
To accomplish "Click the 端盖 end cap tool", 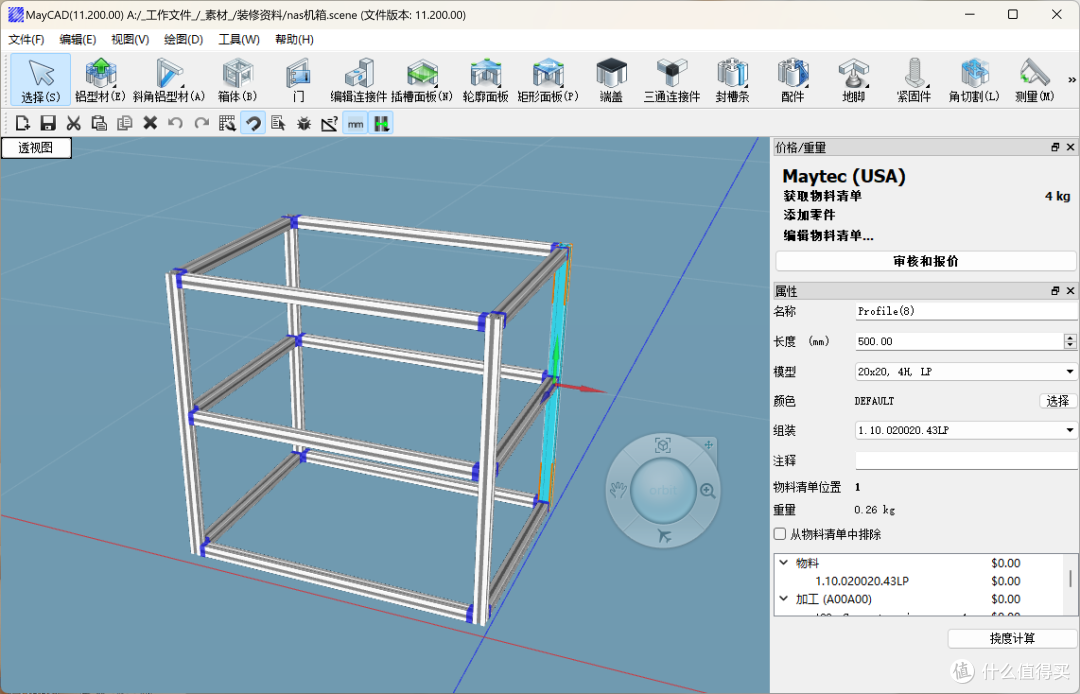I will 611,80.
